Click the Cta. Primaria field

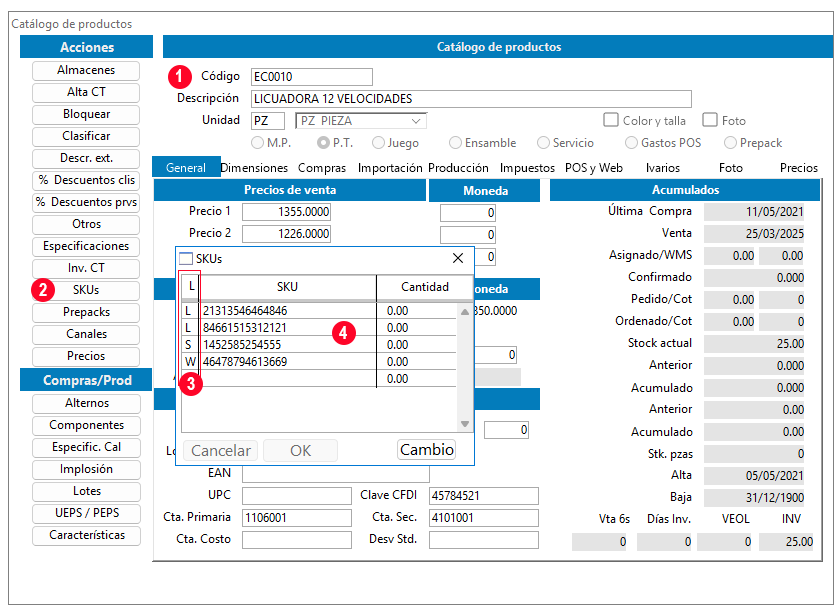[x=297, y=518]
